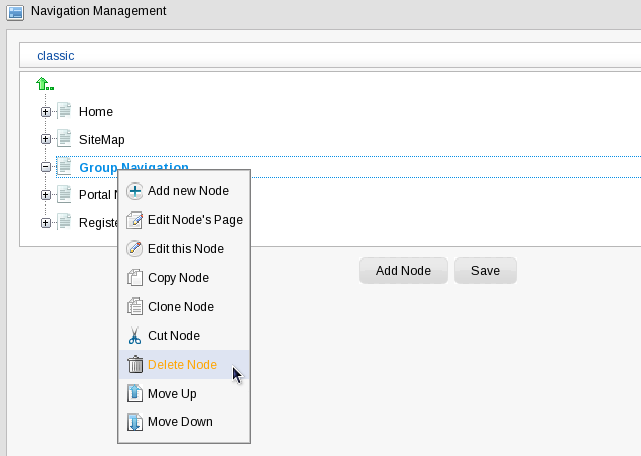This screenshot has height=456, width=641.
Task: Click the Edit this Node pencil icon
Action: point(136,249)
